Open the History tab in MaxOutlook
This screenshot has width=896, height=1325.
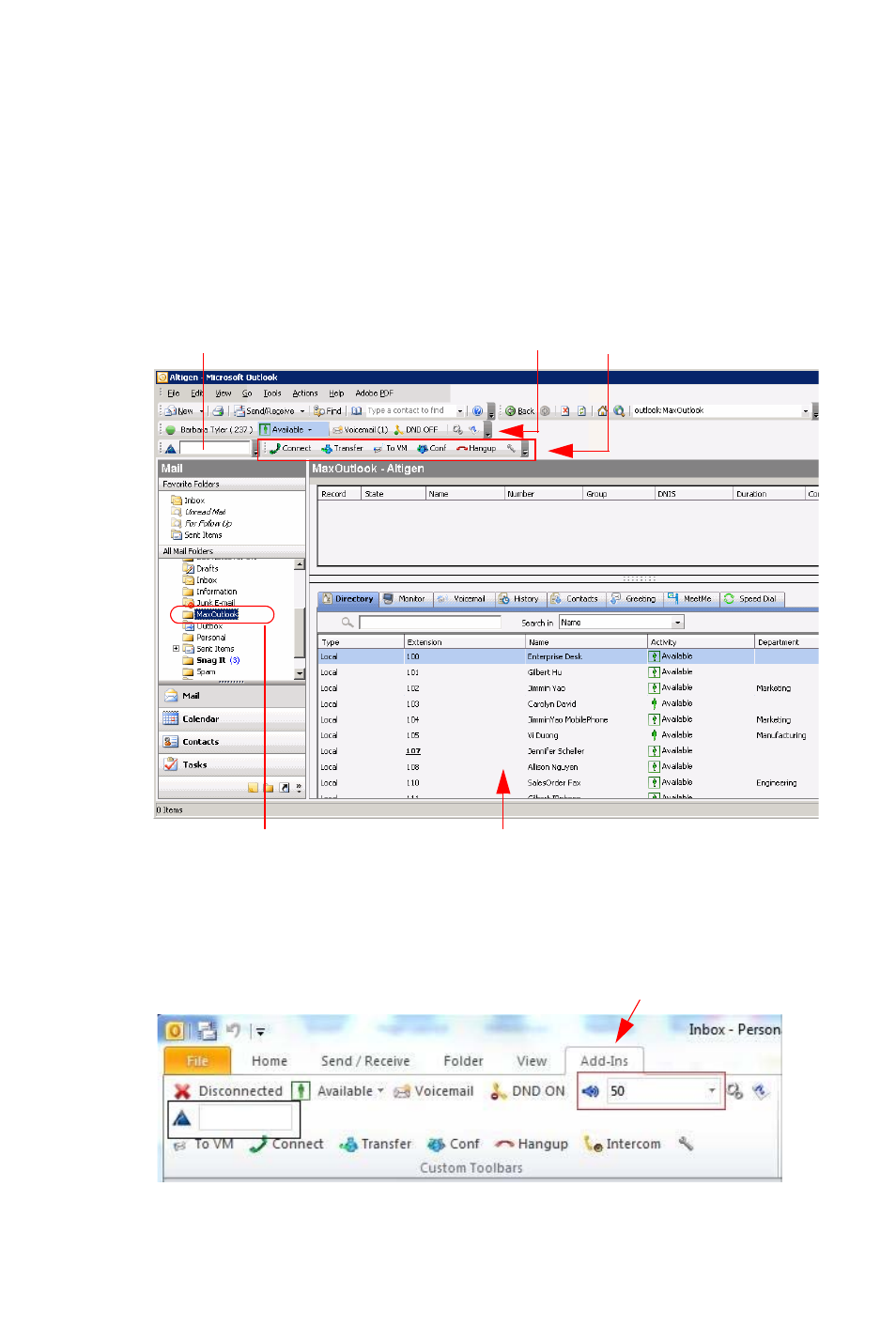click(519, 599)
